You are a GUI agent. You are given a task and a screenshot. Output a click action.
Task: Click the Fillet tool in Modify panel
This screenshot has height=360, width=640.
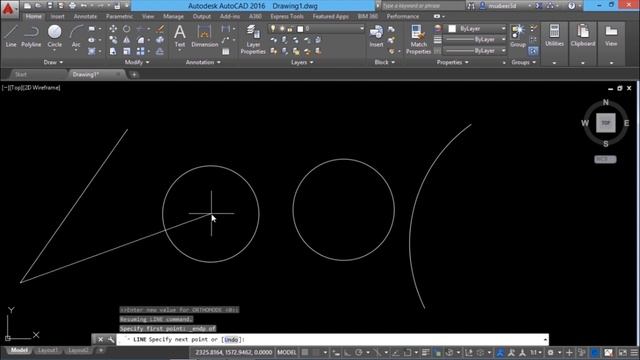tap(140, 40)
